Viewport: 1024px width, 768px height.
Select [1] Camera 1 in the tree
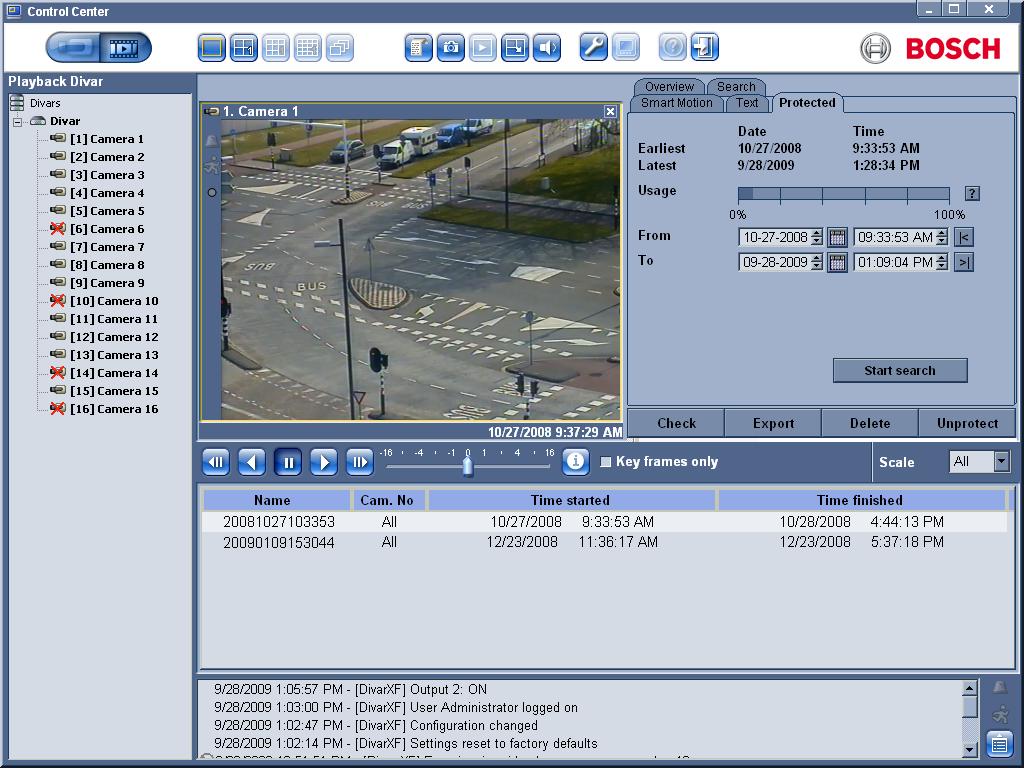click(106, 139)
